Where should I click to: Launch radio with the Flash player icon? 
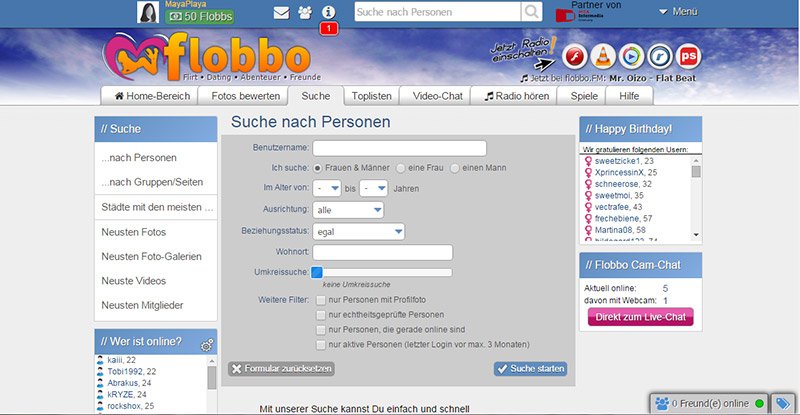tap(574, 56)
